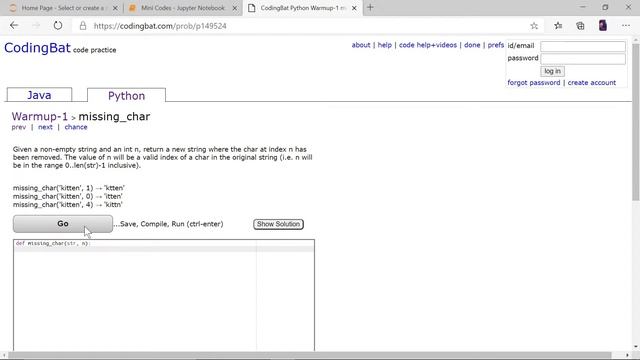
Task: Switch to Home Page browser tab
Action: click(x=63, y=8)
